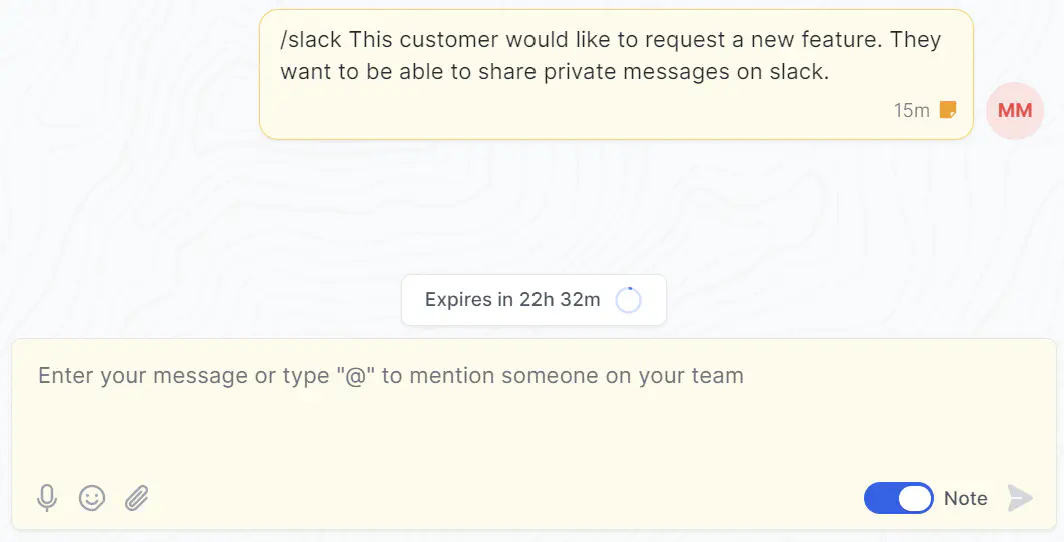1064x542 pixels.
Task: Open the emoji picker smiley icon
Action: pyautogui.click(x=92, y=498)
